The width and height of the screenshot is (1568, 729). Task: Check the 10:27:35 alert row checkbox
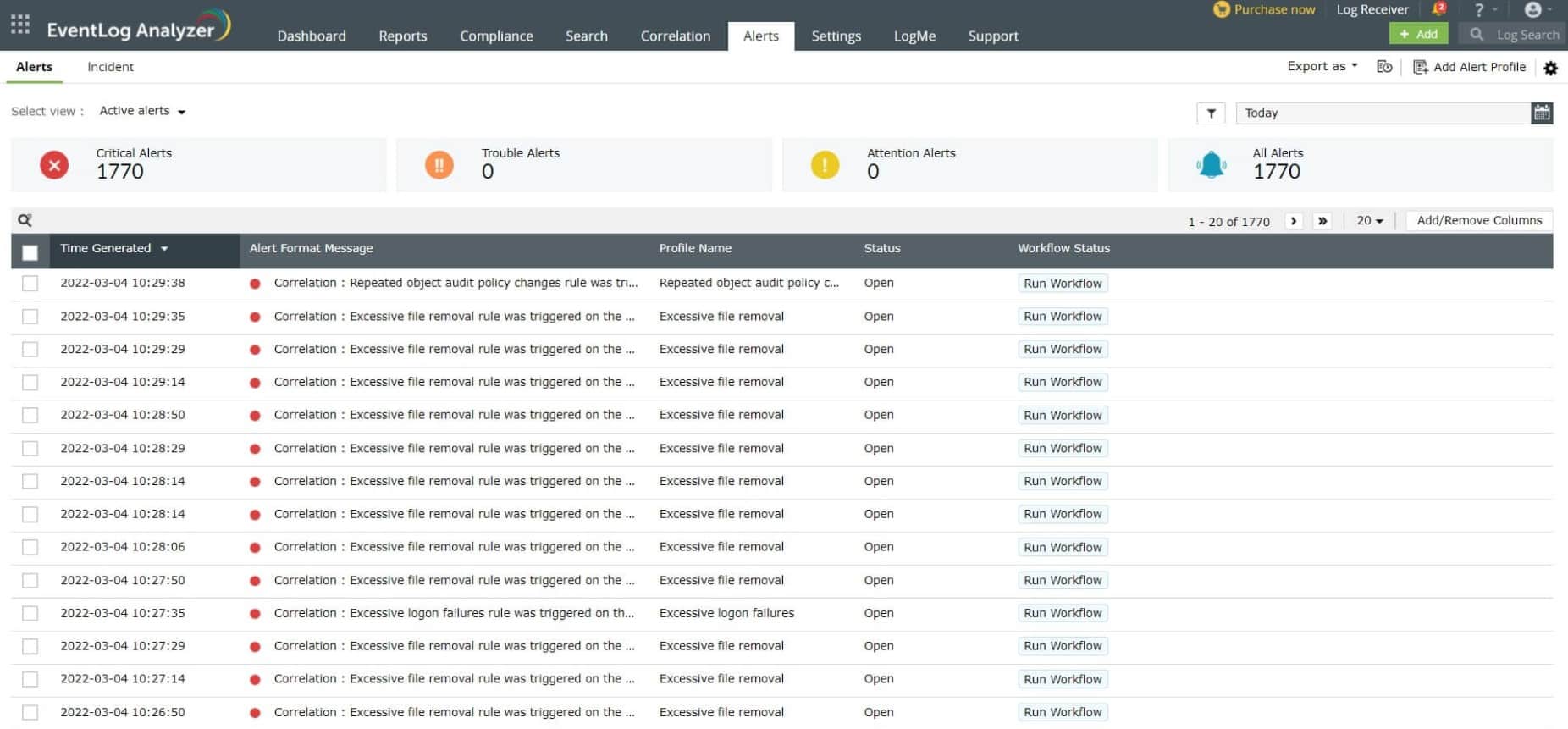30,614
